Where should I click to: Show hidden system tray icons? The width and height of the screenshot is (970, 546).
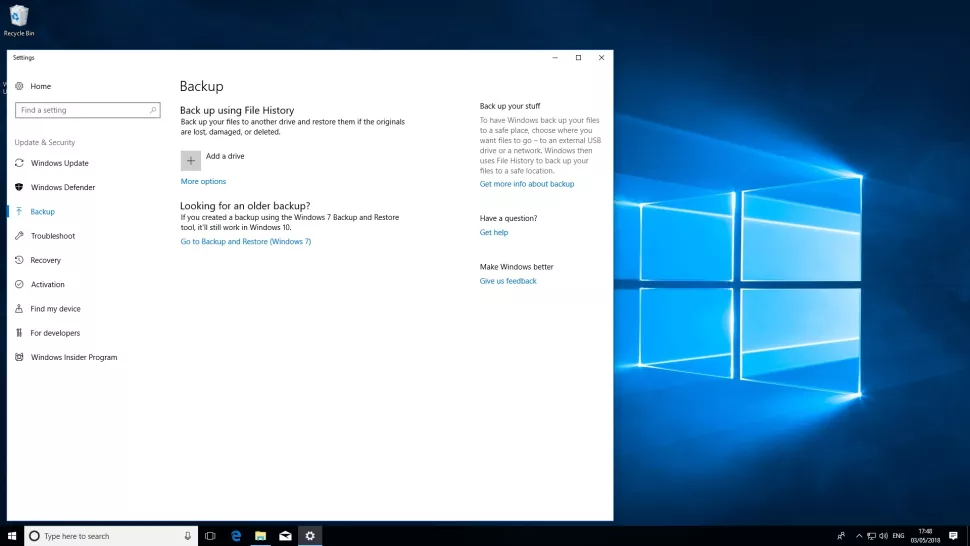pyautogui.click(x=859, y=536)
